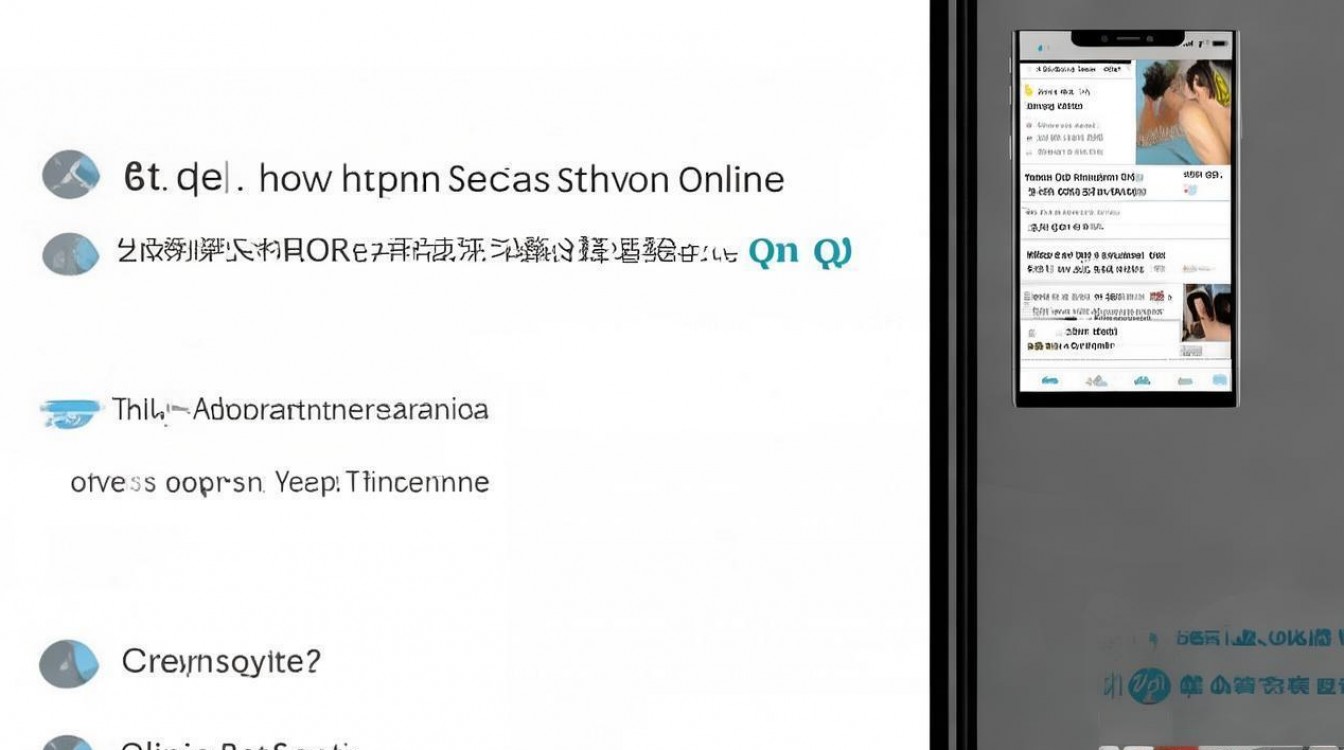Click the round icon beside "how htpnn Secas Sthvon Online"
Image resolution: width=1344 pixels, height=750 pixels.
click(70, 177)
